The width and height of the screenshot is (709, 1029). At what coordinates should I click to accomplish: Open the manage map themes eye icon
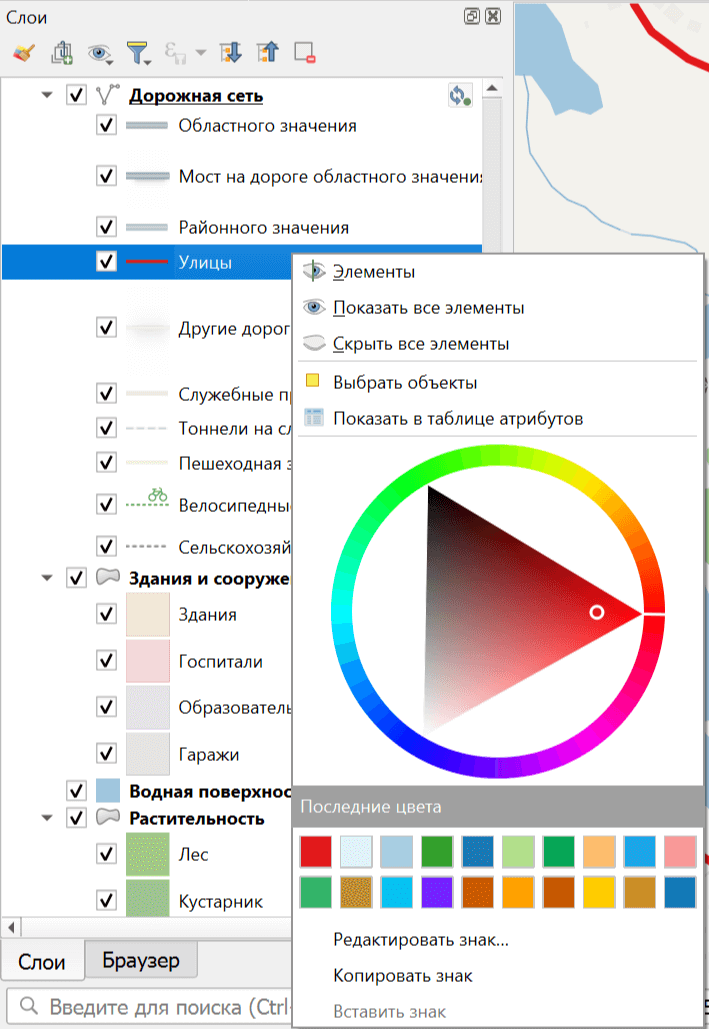100,52
